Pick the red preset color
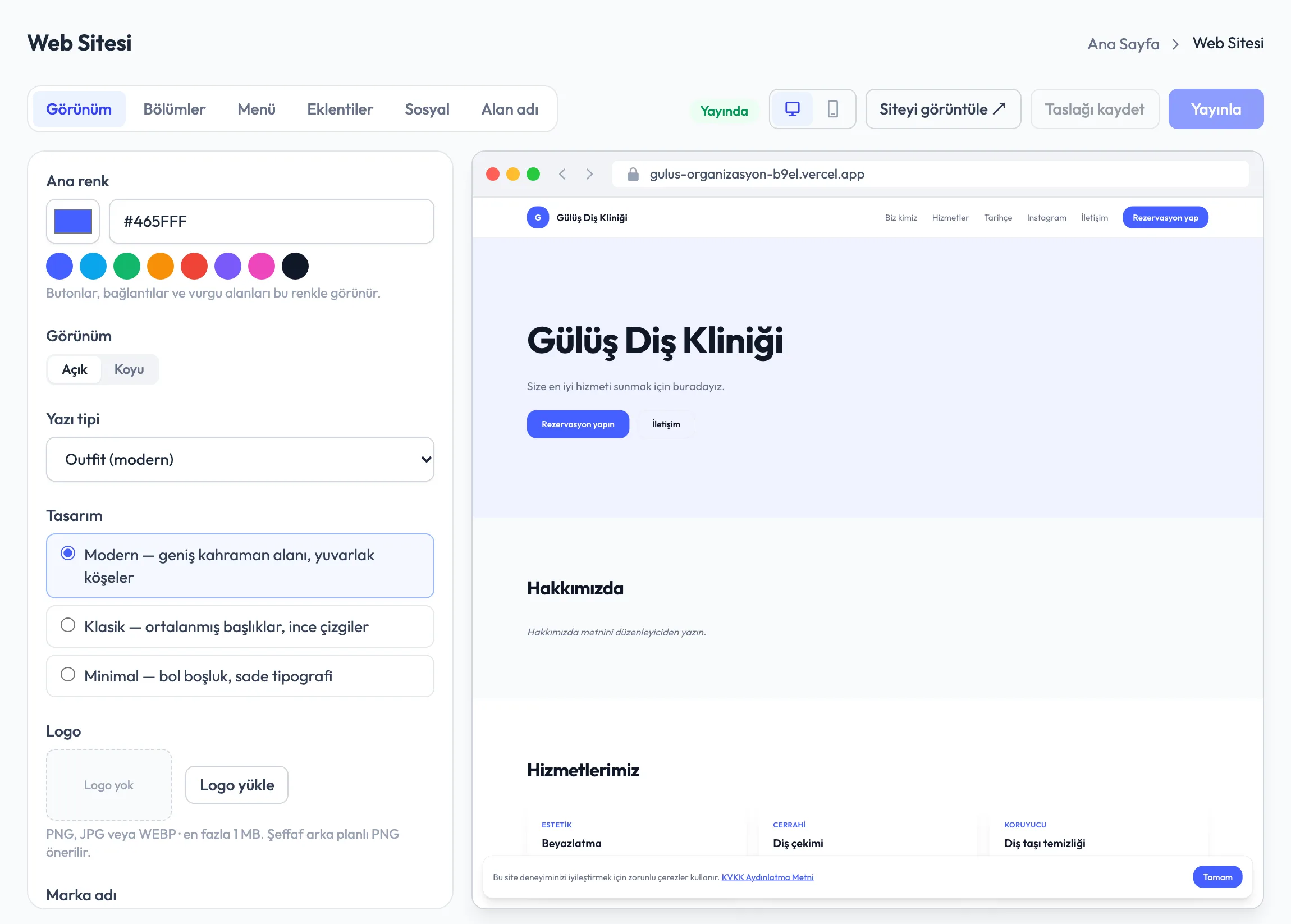Image resolution: width=1291 pixels, height=924 pixels. click(x=194, y=266)
